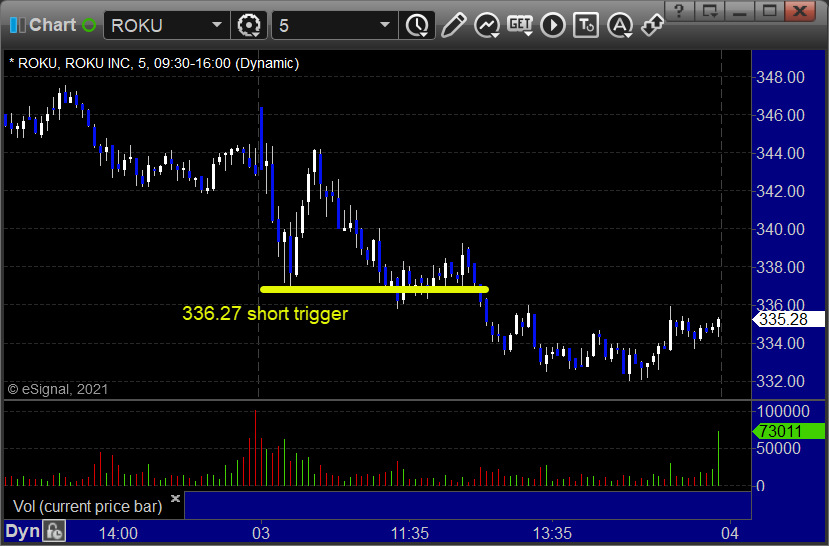This screenshot has height=546, width=829.
Task: Click the green symbol link circle
Action: (89, 25)
